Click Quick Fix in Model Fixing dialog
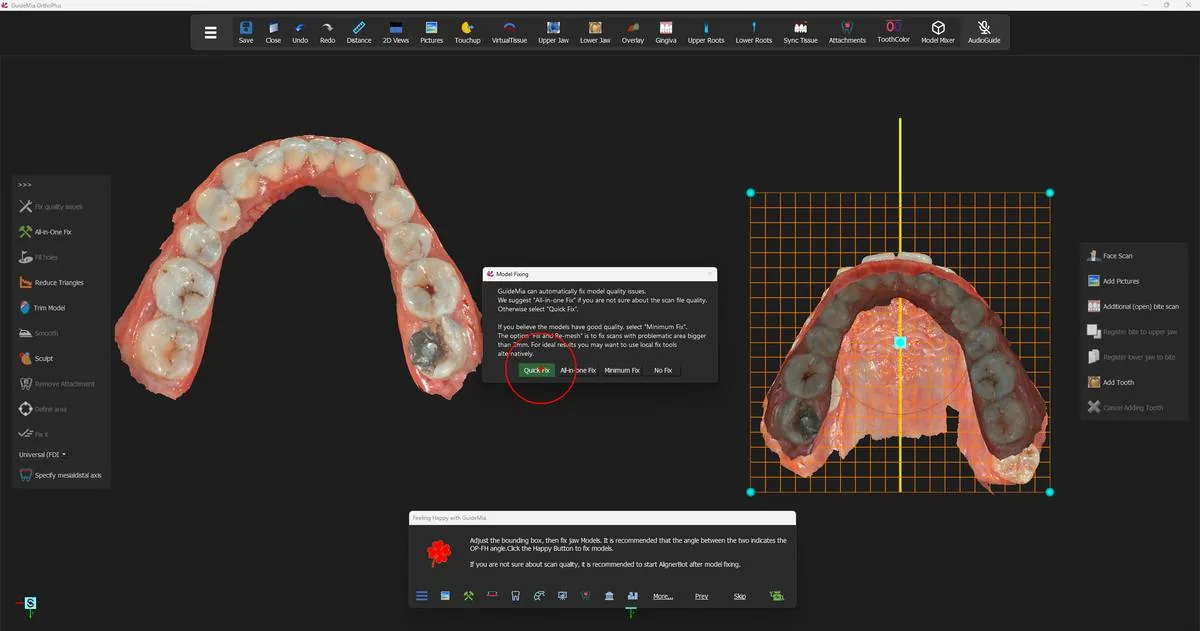The image size is (1200, 631). point(536,370)
